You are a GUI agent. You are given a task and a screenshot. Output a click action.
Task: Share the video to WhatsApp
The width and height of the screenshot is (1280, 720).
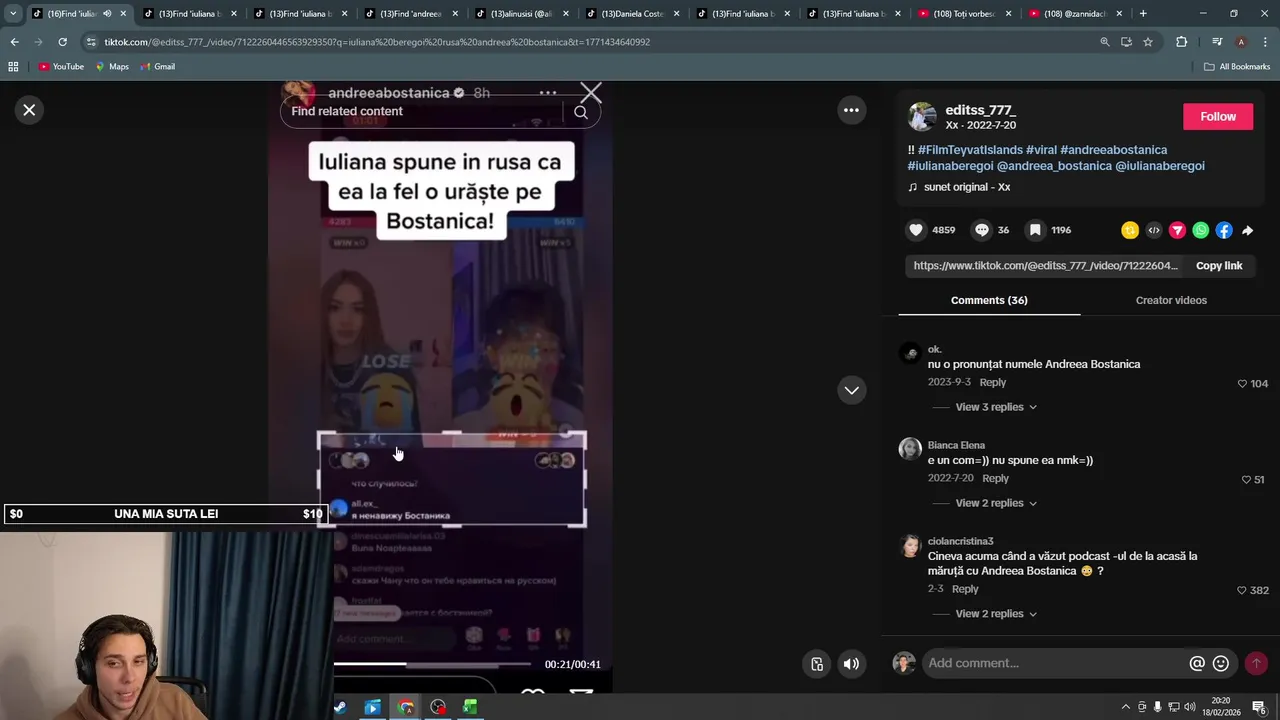tap(1200, 230)
